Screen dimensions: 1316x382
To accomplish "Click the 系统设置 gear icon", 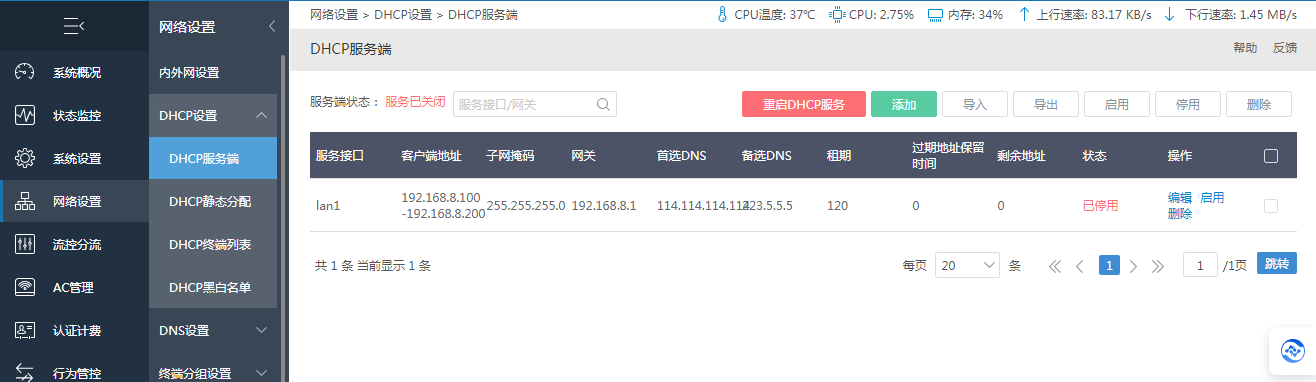I will click(26, 158).
